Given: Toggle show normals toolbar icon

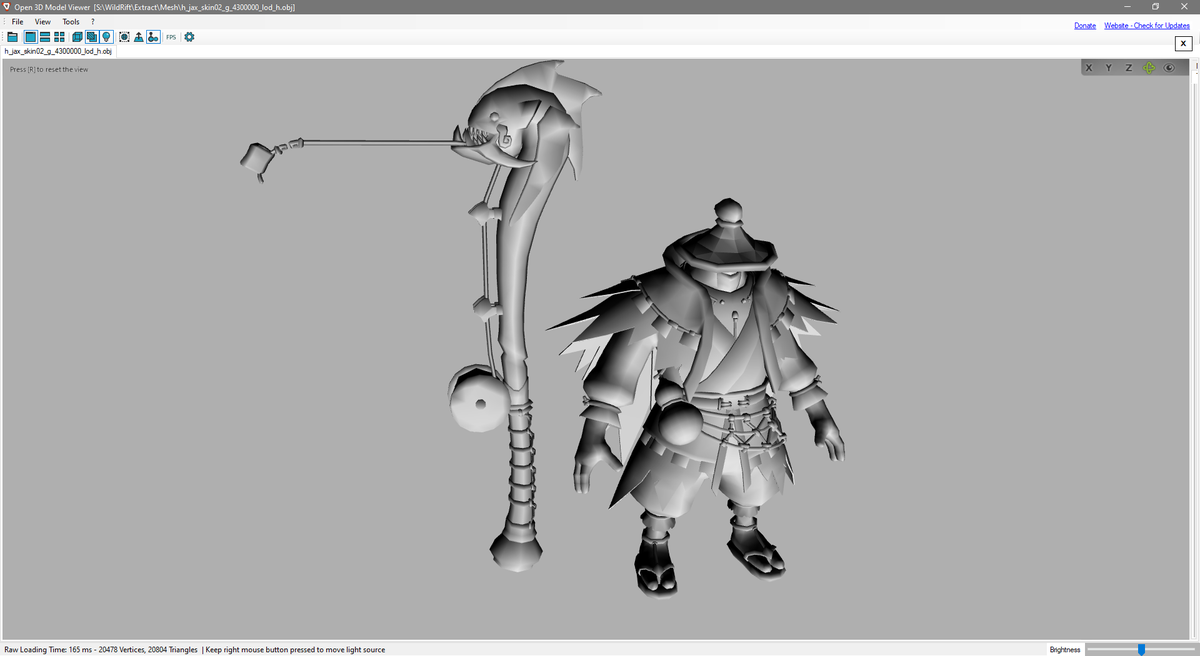Looking at the screenshot, I should click(x=138, y=37).
